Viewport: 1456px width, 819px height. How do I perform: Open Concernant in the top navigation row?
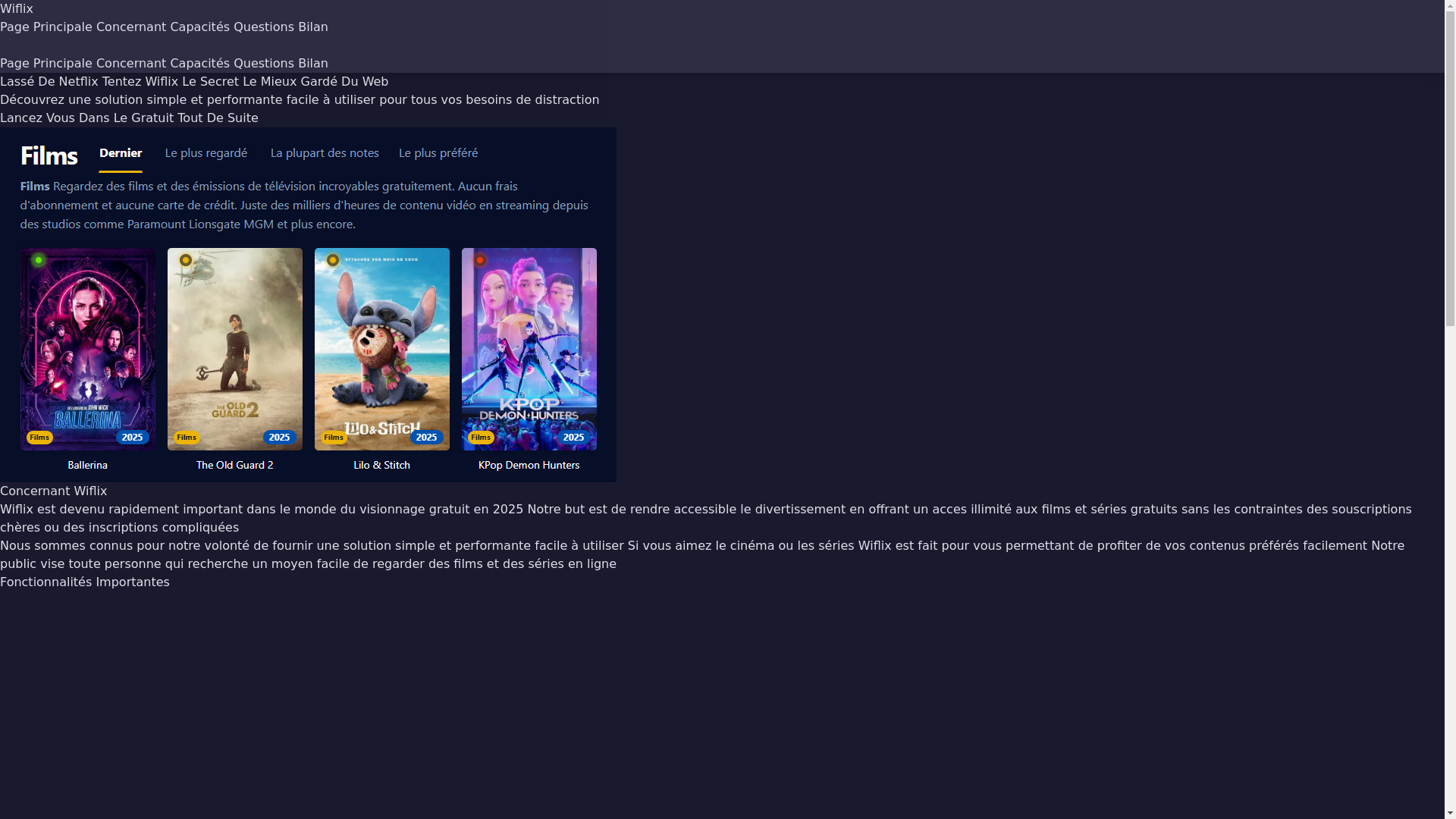point(131,27)
